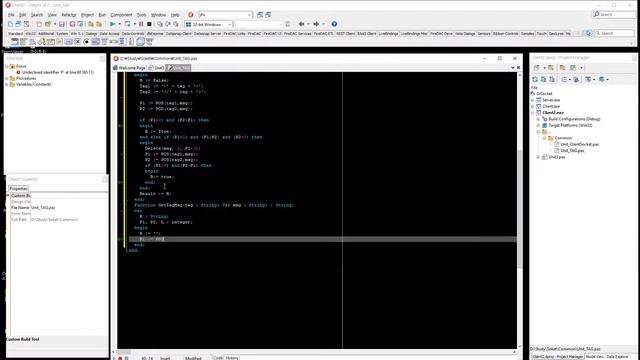Select Unit_TAG.pas in Project Manager
The width and height of the screenshot is (640, 360).
[x=572, y=151]
